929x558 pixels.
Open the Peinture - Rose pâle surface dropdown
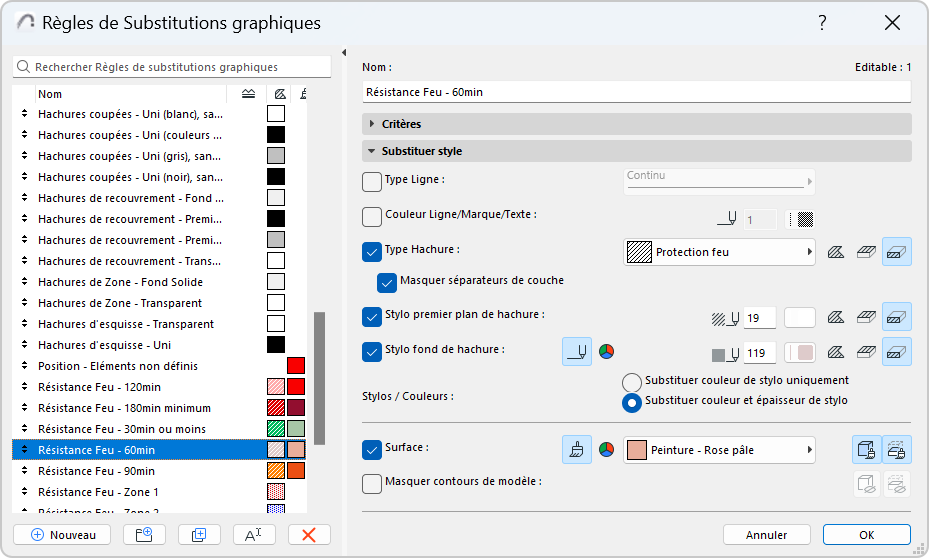(719, 450)
